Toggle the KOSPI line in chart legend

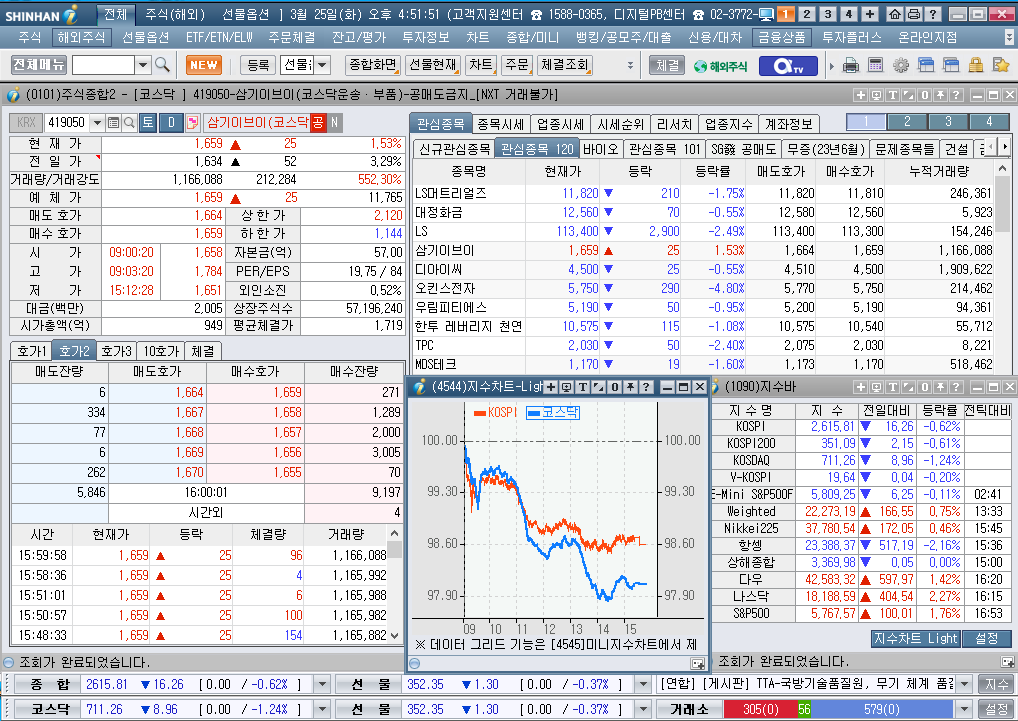click(495, 412)
